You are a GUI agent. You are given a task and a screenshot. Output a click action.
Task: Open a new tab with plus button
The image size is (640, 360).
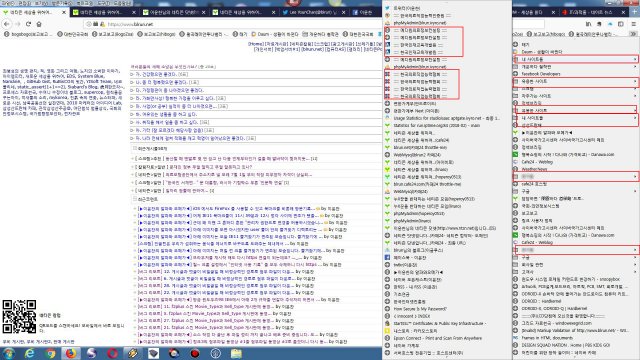coord(634,12)
